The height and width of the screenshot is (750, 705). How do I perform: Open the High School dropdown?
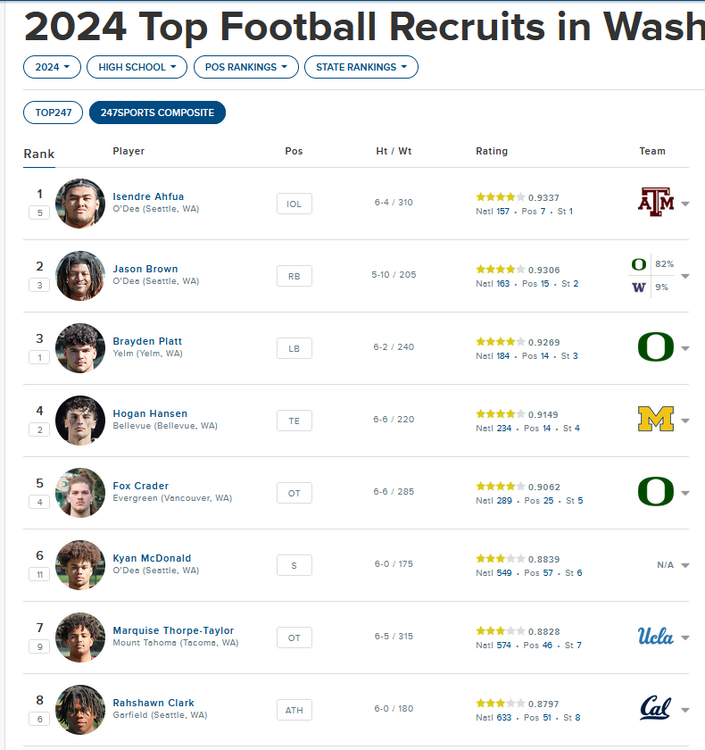pyautogui.click(x=137, y=67)
